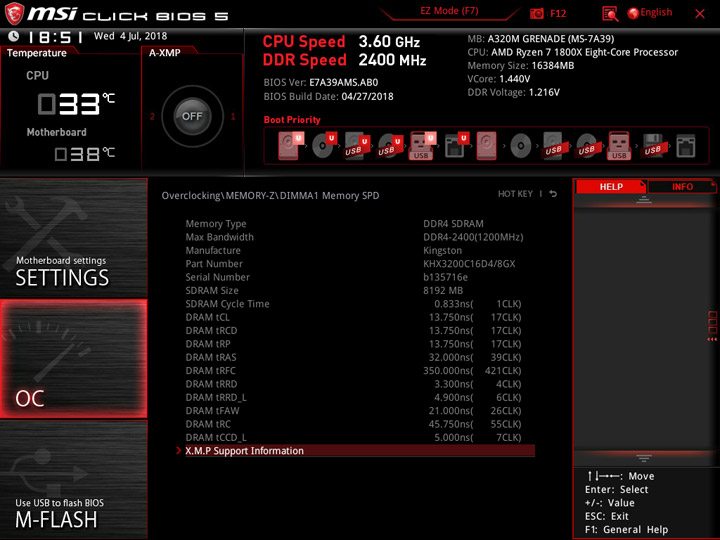Select the legacy USB hard disk boot icon
Screen dimensions: 720x540
click(553, 146)
